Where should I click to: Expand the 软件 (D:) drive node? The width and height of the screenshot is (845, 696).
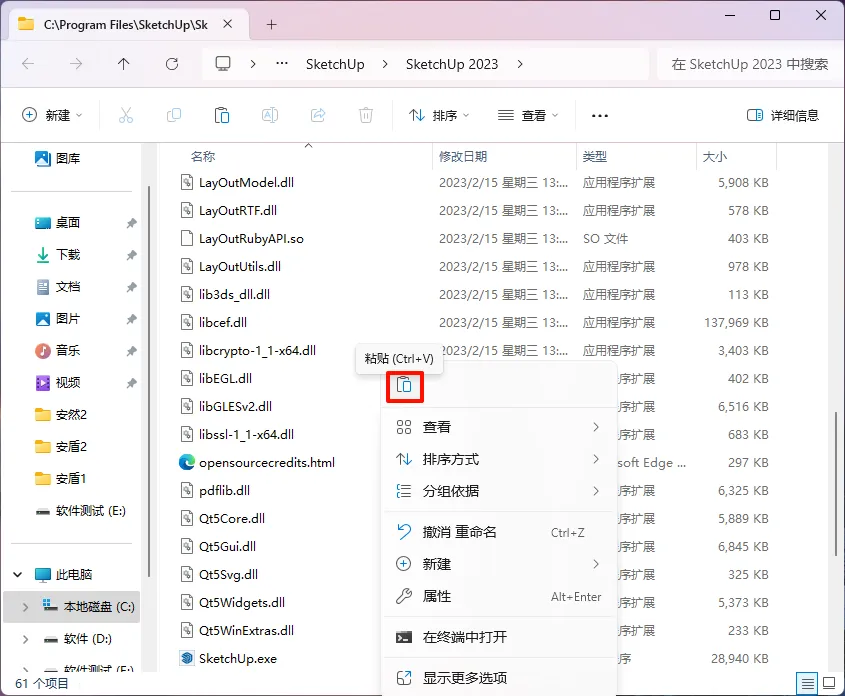pos(25,639)
